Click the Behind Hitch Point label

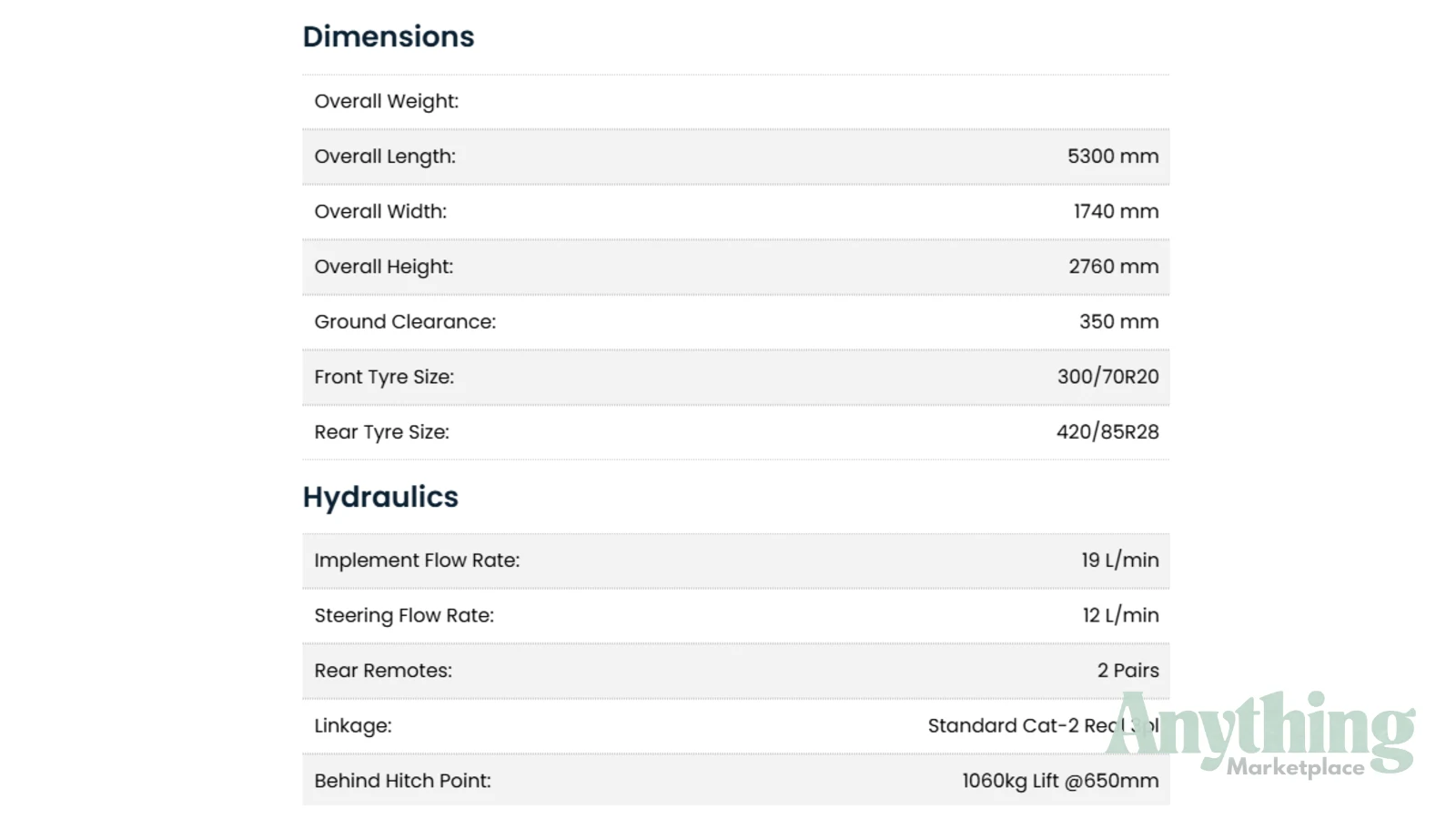pos(402,781)
